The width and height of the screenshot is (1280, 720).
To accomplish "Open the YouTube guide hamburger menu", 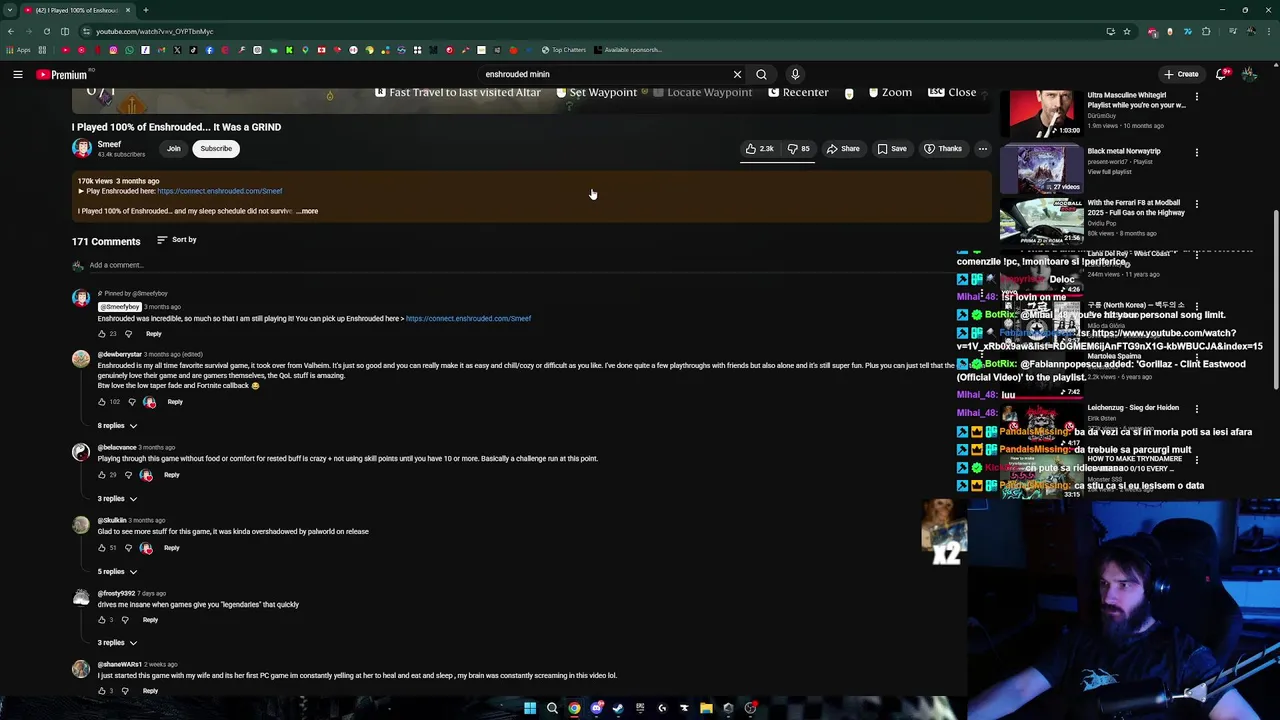I will (x=17, y=74).
